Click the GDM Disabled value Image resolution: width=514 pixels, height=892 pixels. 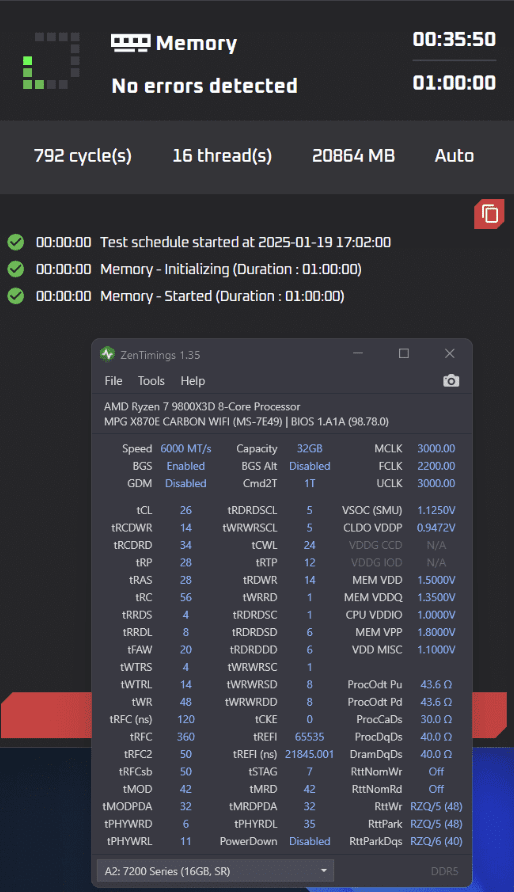[x=185, y=484]
